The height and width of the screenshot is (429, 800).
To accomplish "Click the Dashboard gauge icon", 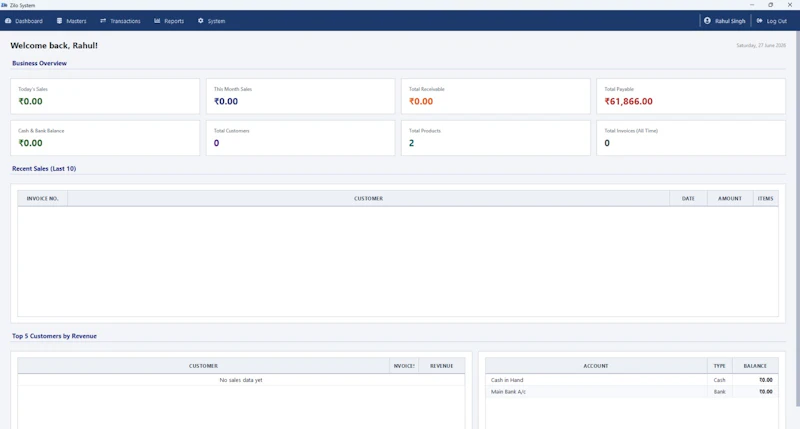I will tap(8, 21).
